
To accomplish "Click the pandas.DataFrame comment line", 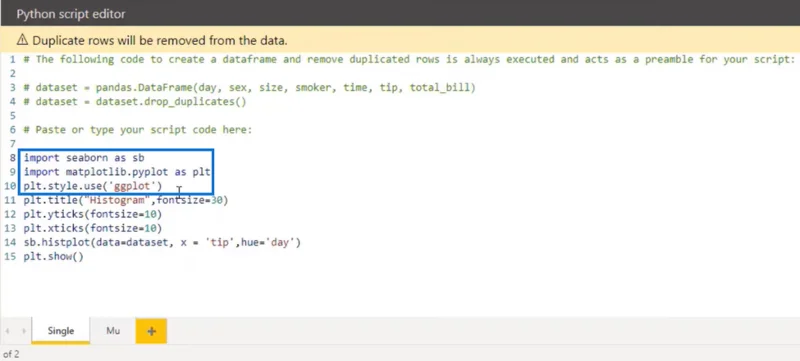I will tap(249, 88).
